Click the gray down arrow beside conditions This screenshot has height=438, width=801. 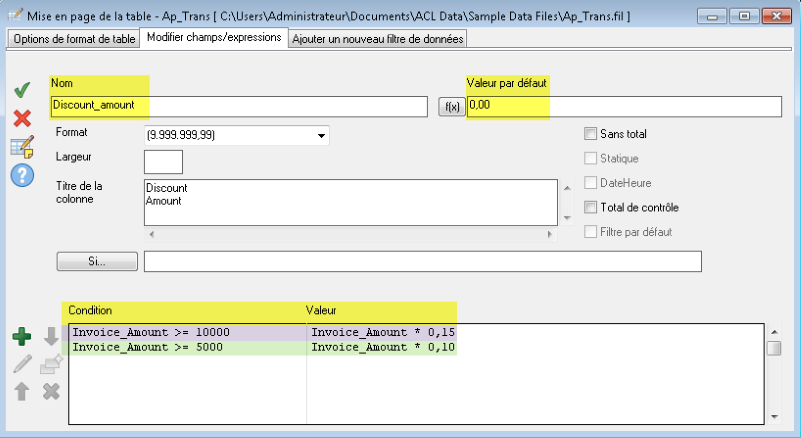coord(52,337)
